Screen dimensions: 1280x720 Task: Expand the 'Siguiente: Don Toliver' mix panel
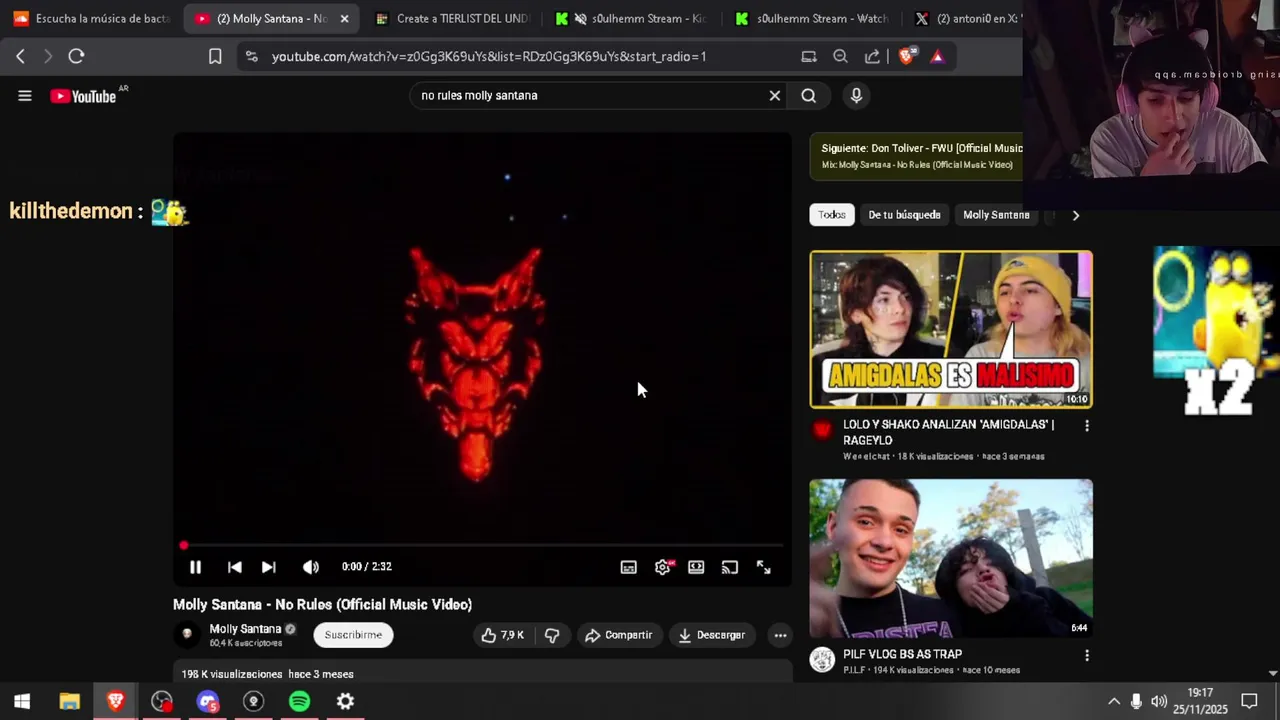coord(915,156)
